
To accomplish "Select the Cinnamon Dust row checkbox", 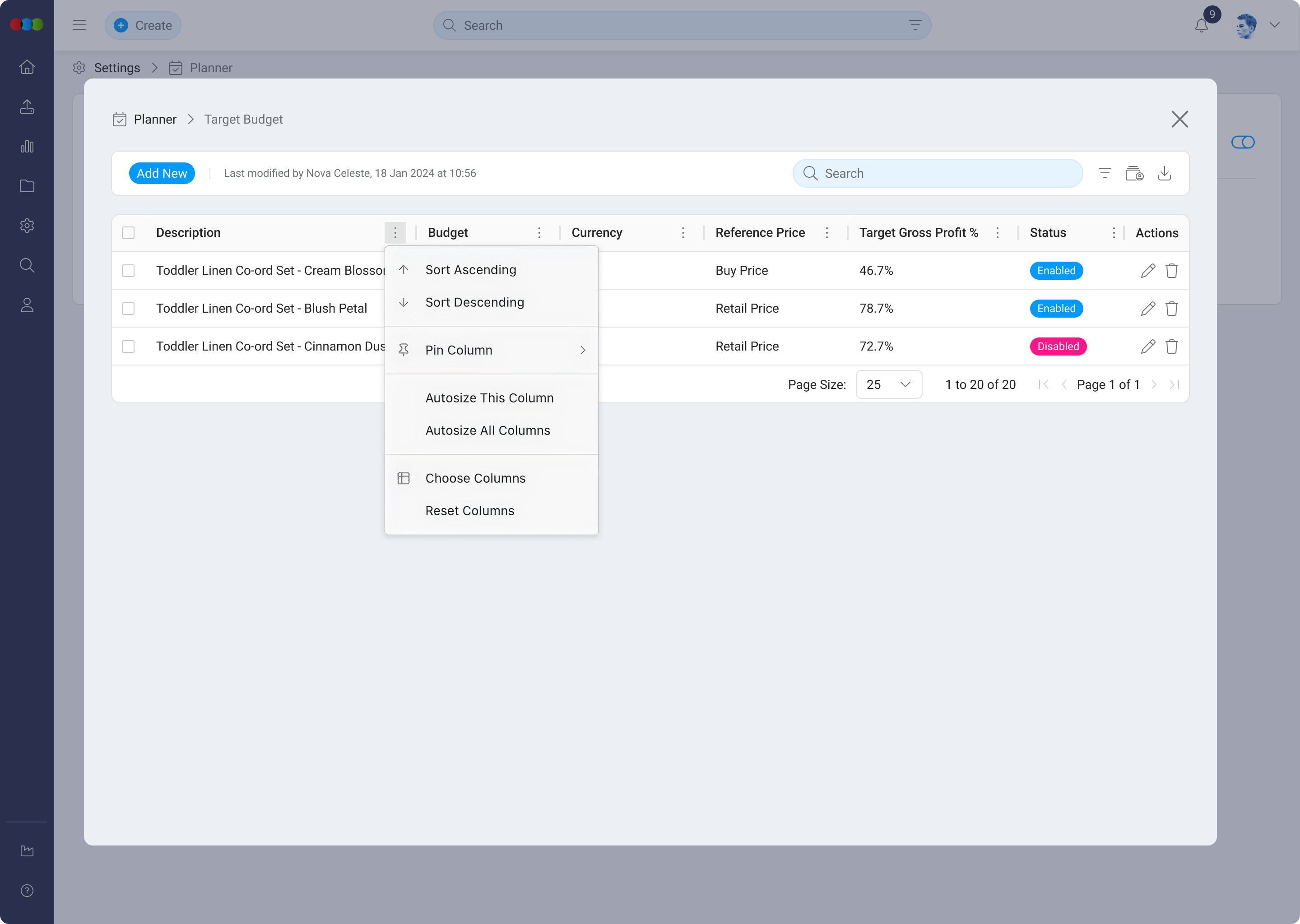I will pos(128,346).
